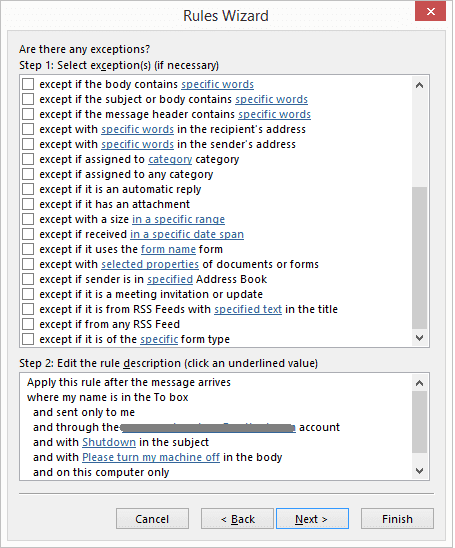Click 'selected properties' link

tap(150, 264)
